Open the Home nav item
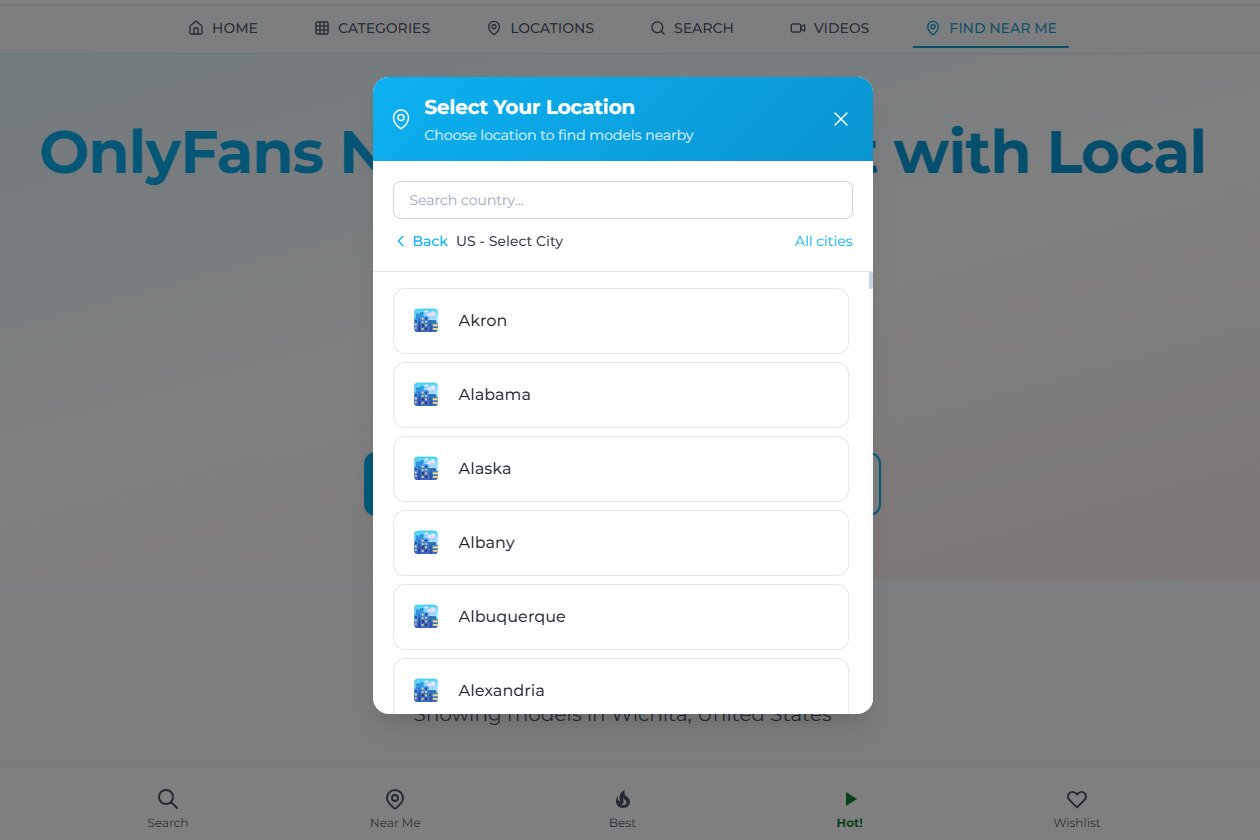The width and height of the screenshot is (1260, 840). pos(223,28)
